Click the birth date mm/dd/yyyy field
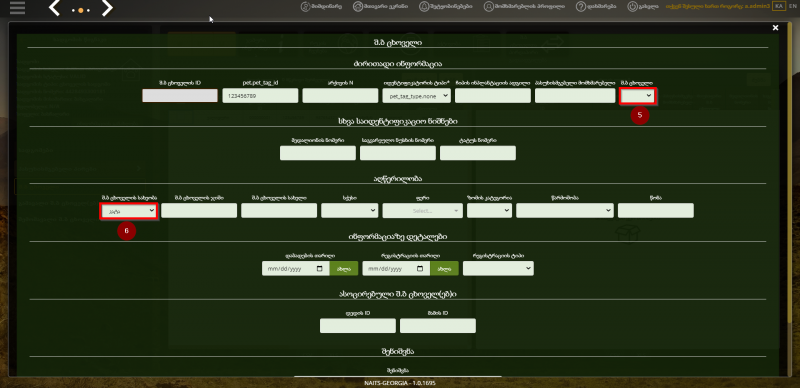 coord(295,269)
